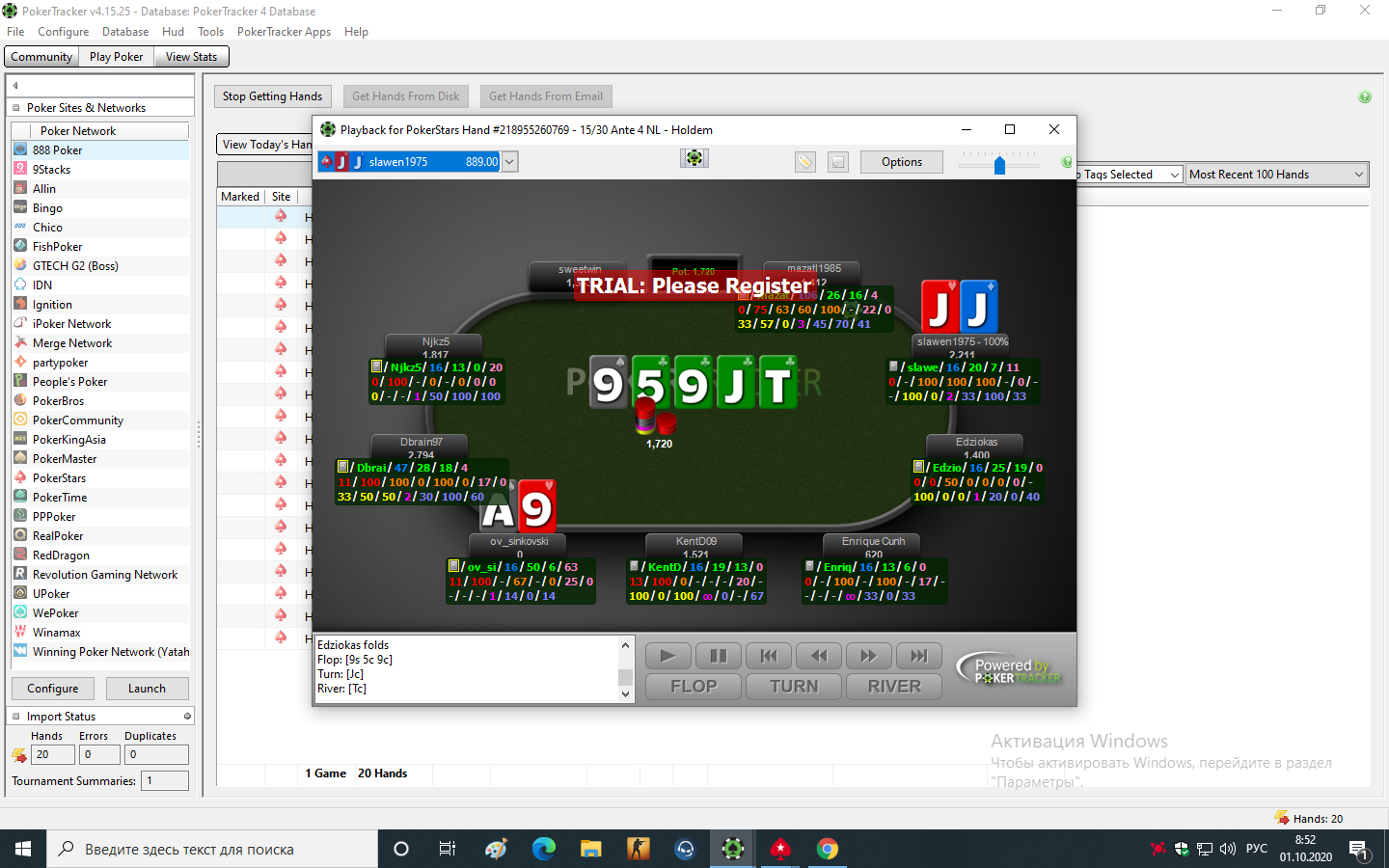The width and height of the screenshot is (1389, 868).
Task: Open PokerTracker Apps menu
Action: pos(284,32)
